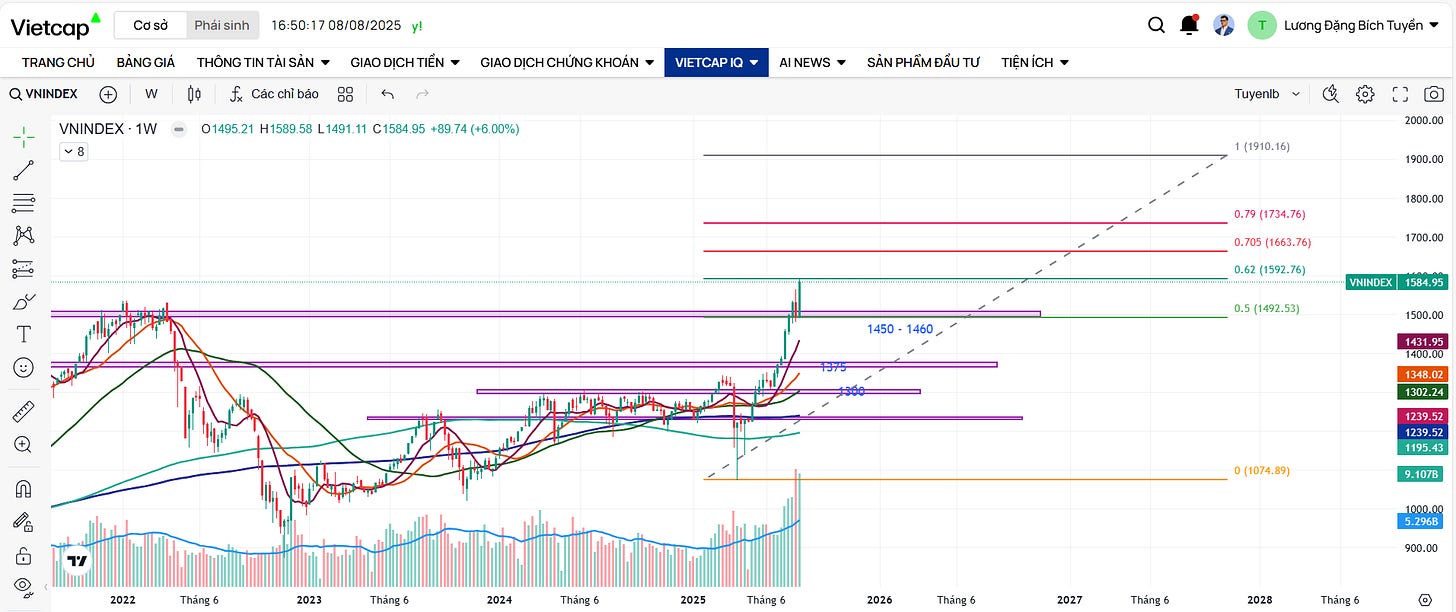Open the Tuyenlb layout dropdown
Viewport: 1456px width, 612px height.
[1267, 94]
